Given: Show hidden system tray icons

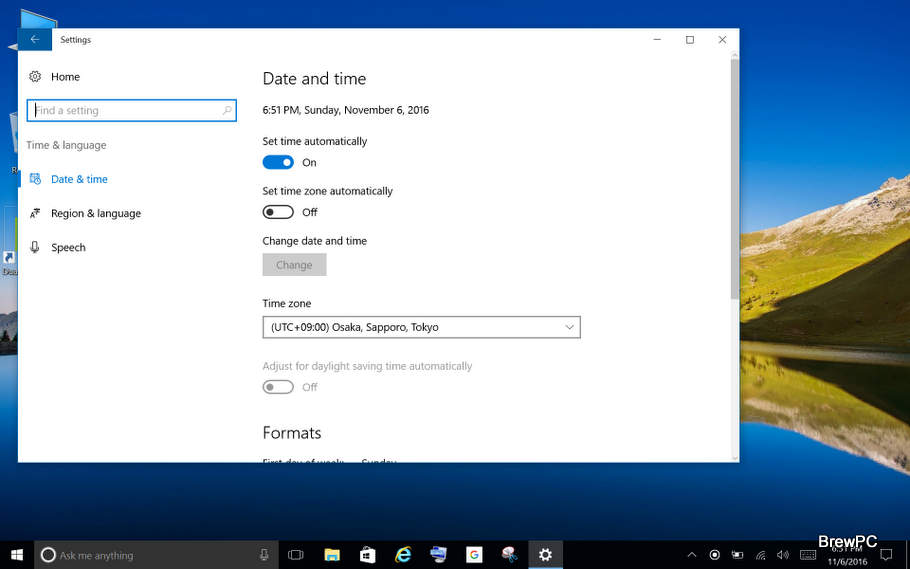Looking at the screenshot, I should click(x=691, y=555).
